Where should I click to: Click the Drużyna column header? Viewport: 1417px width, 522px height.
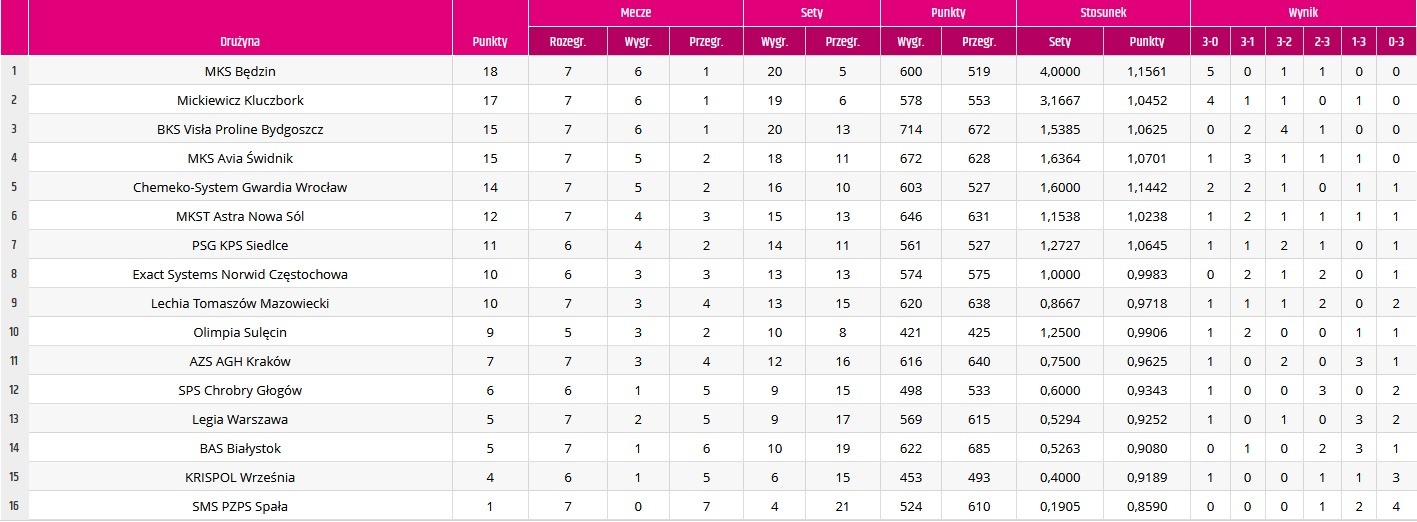coord(240,42)
